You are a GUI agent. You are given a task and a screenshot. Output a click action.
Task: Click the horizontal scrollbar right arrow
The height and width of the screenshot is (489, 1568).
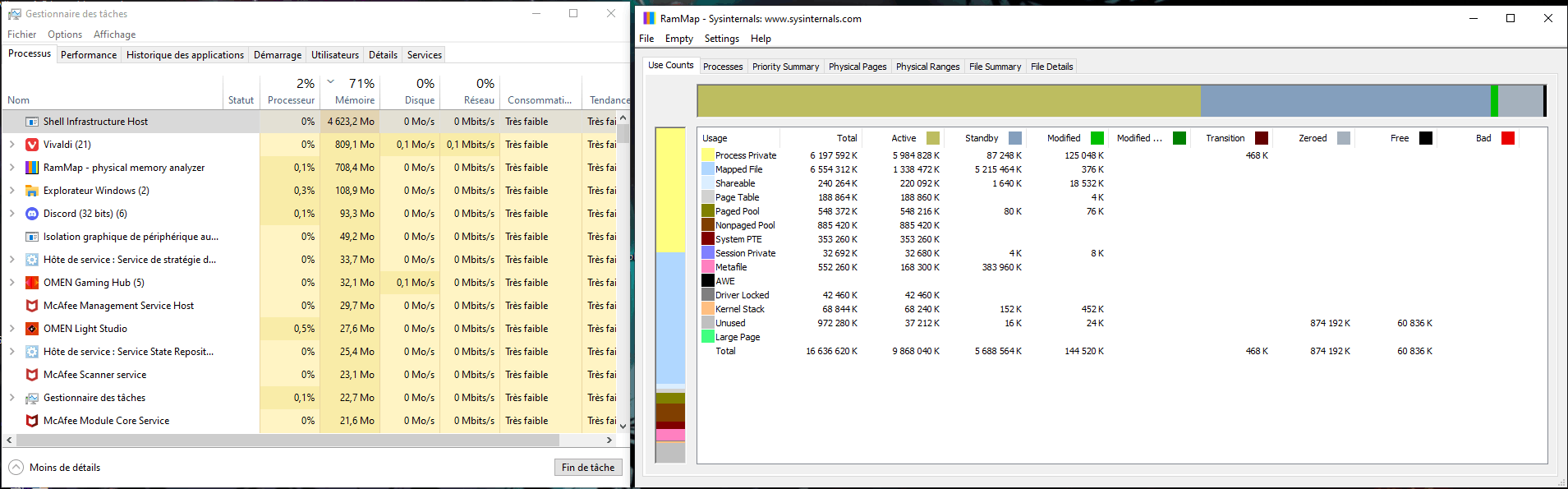point(609,441)
